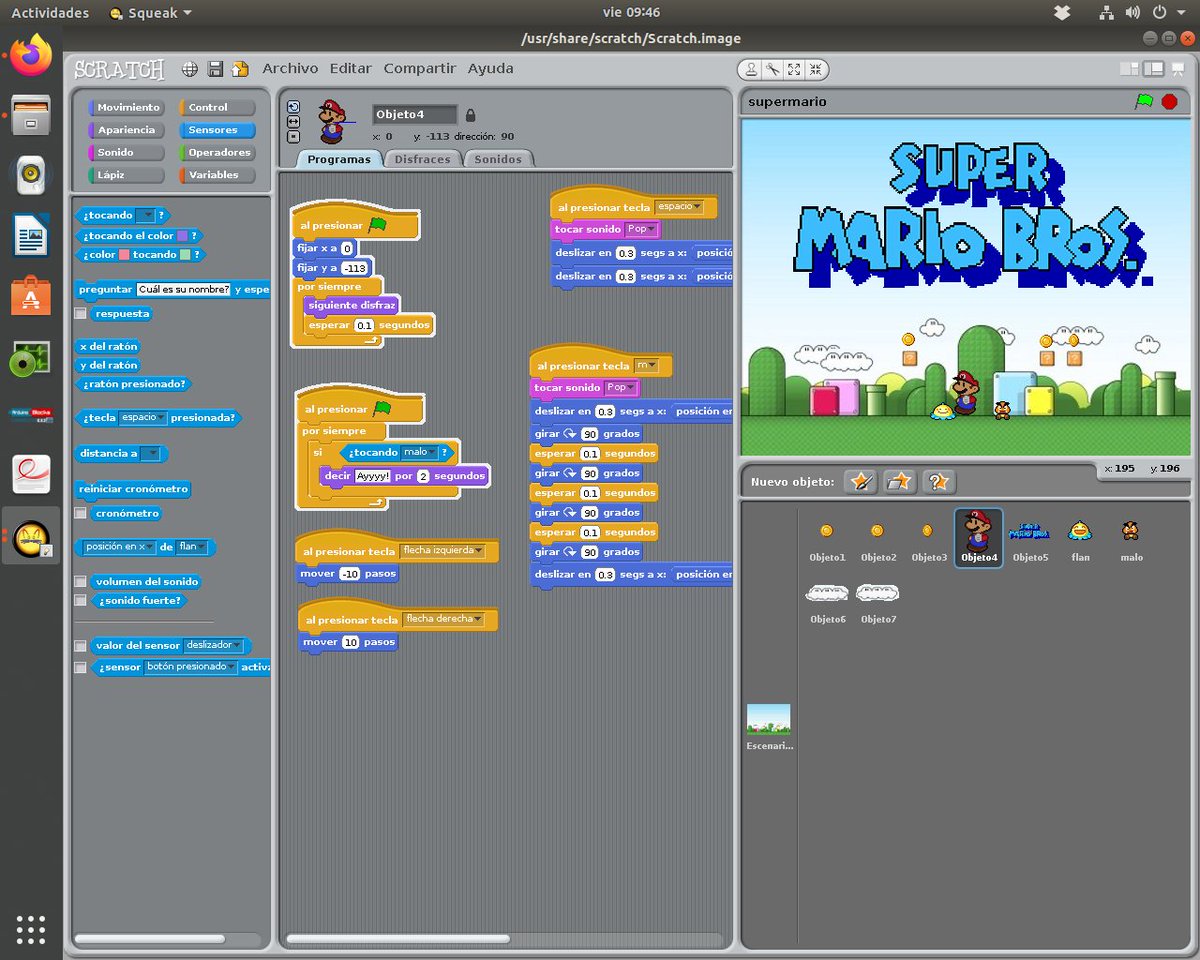
Task: Open Ubuntu Software in dock
Action: point(32,297)
